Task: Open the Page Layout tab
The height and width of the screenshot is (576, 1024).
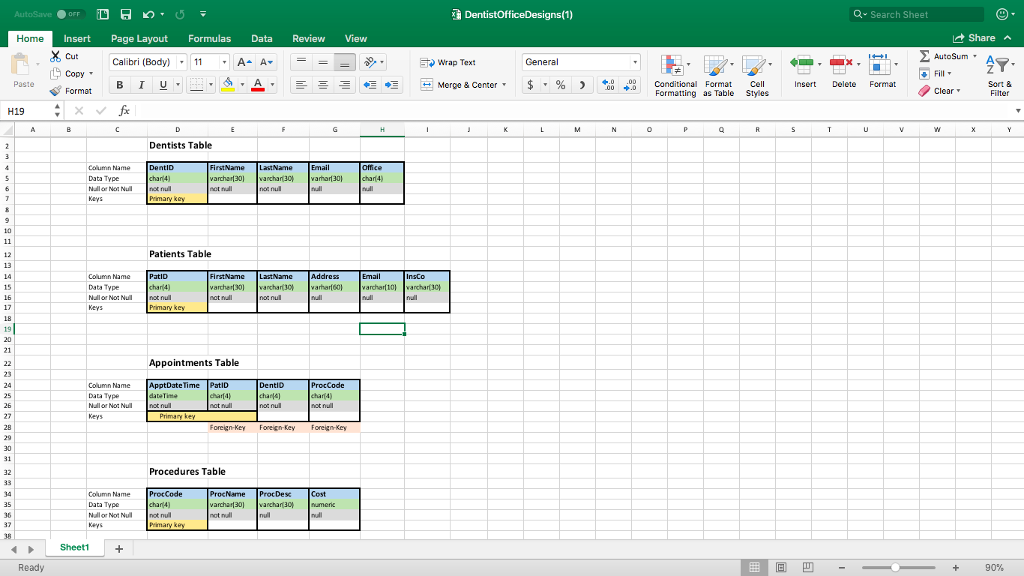Action: click(139, 38)
